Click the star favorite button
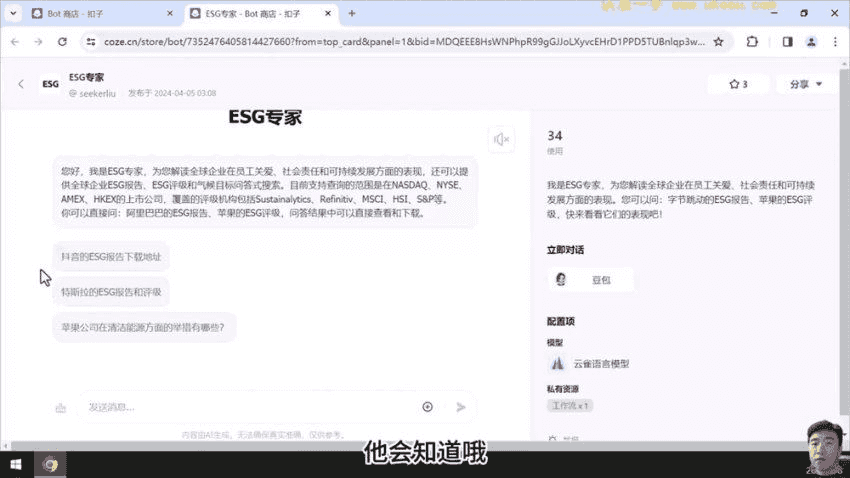This screenshot has height=478, width=850. [x=738, y=84]
